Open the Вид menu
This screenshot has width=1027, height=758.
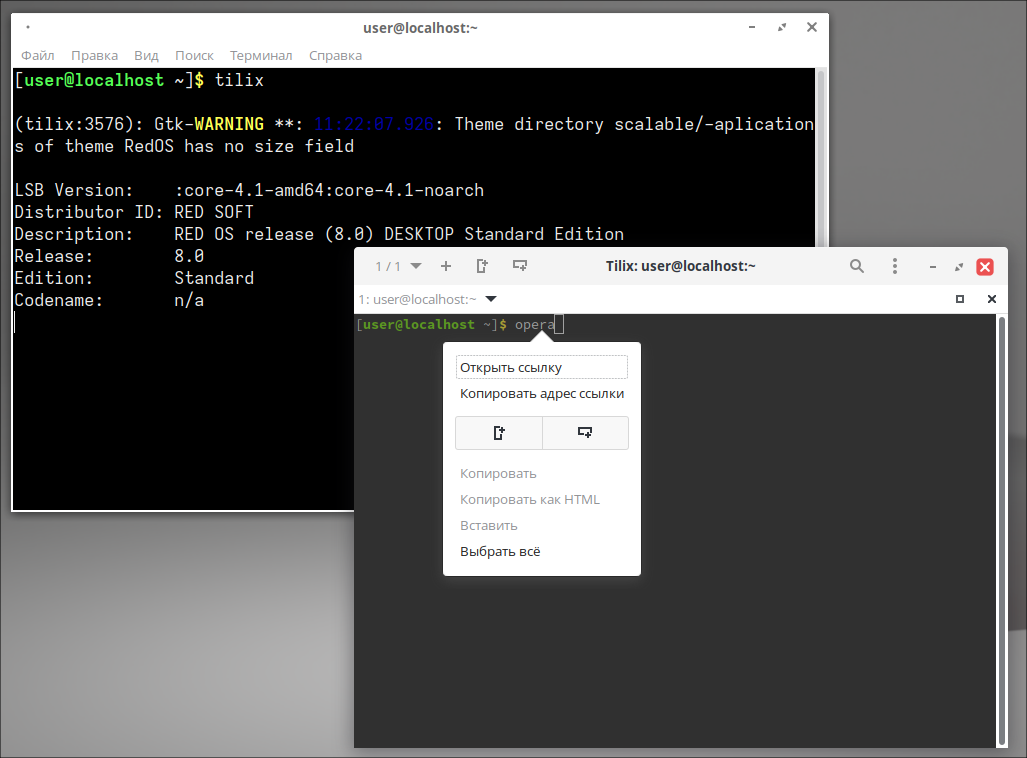pyautogui.click(x=146, y=56)
